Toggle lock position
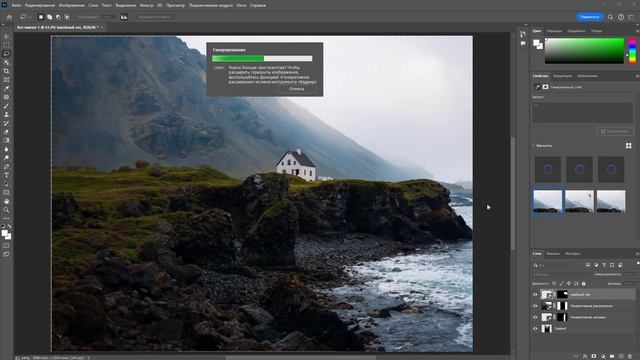The height and width of the screenshot is (360, 640). point(569,283)
